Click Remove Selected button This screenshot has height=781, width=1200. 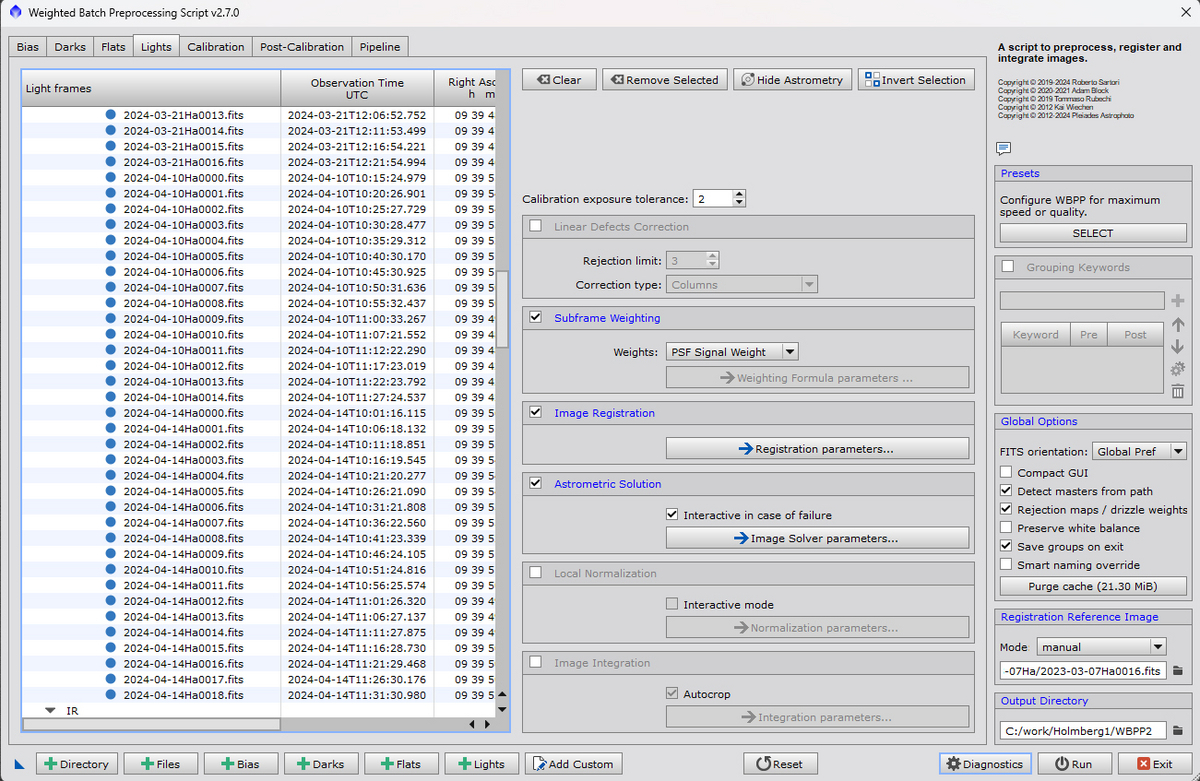tap(664, 80)
